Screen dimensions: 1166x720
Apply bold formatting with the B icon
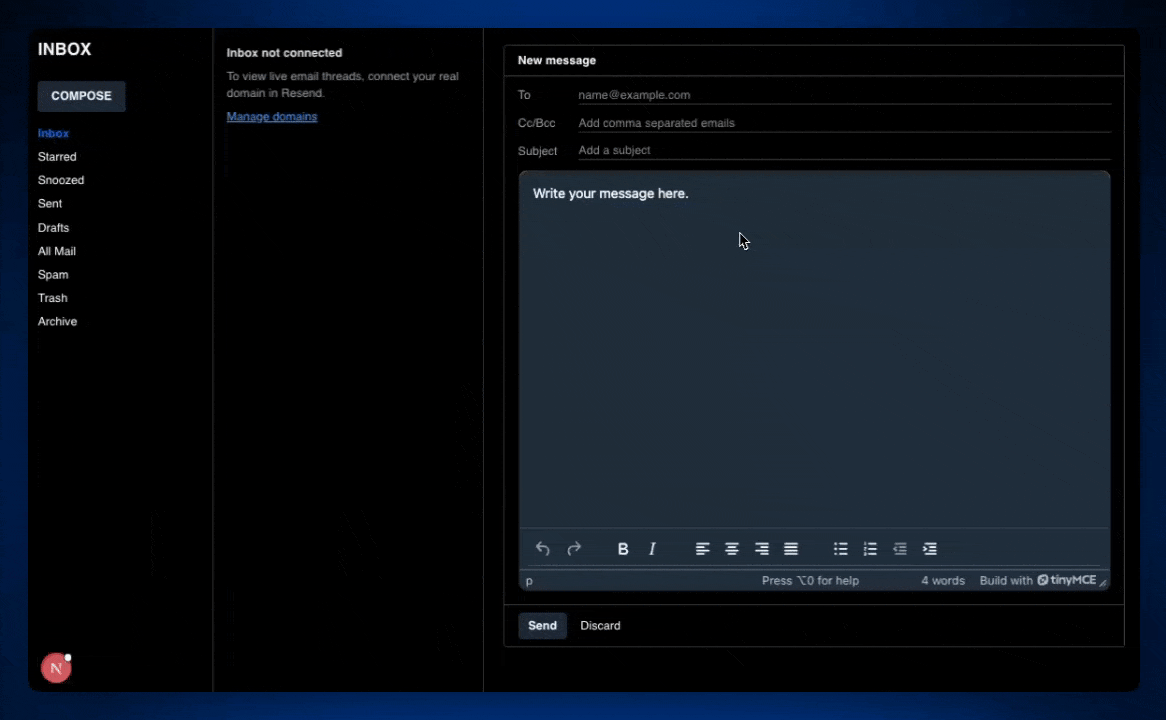pos(622,549)
